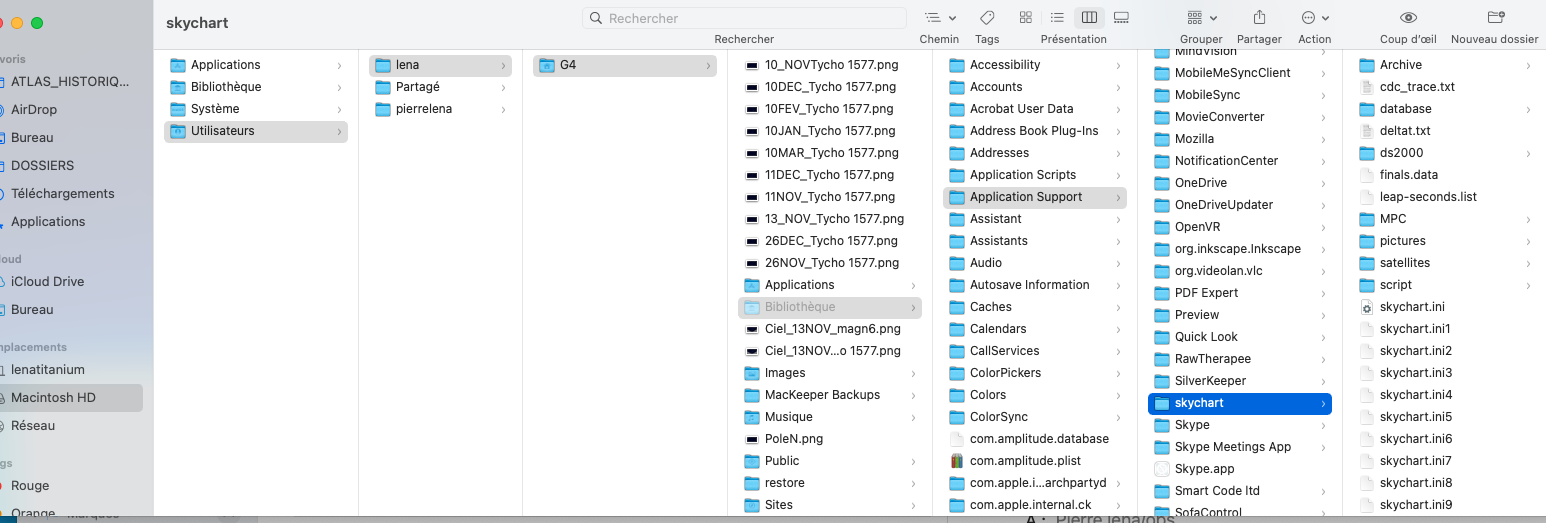The width and height of the screenshot is (1546, 523).
Task: Select the PoleN.png image file
Action: (793, 439)
